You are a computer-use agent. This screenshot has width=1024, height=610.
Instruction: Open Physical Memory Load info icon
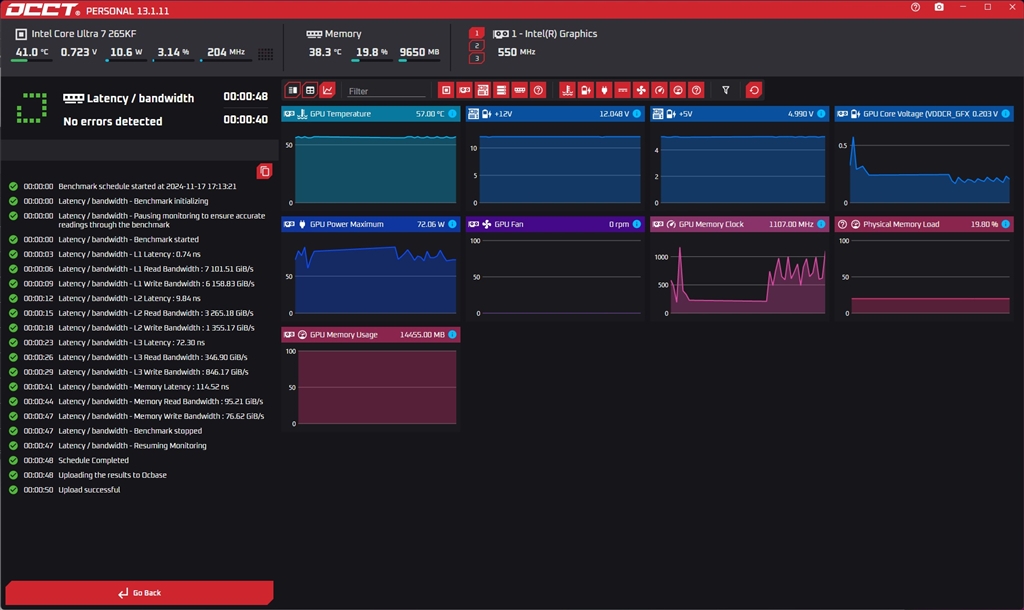(1006, 224)
